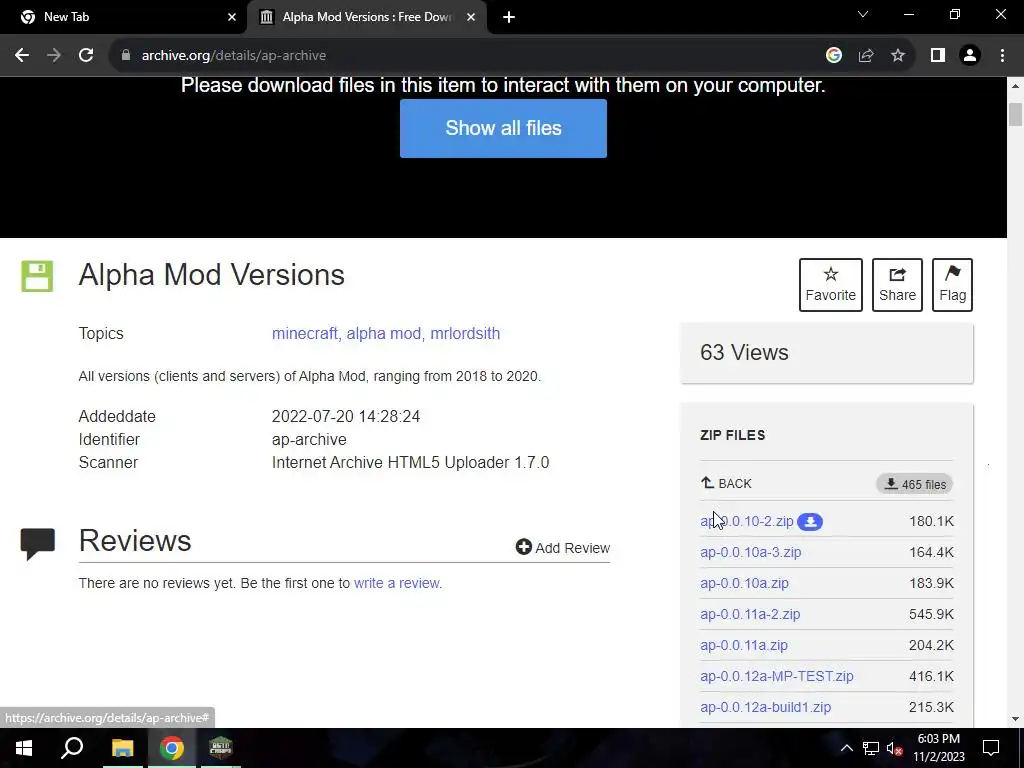Click the green floppy disk software icon
Screen dimensions: 1024x768
37,276
